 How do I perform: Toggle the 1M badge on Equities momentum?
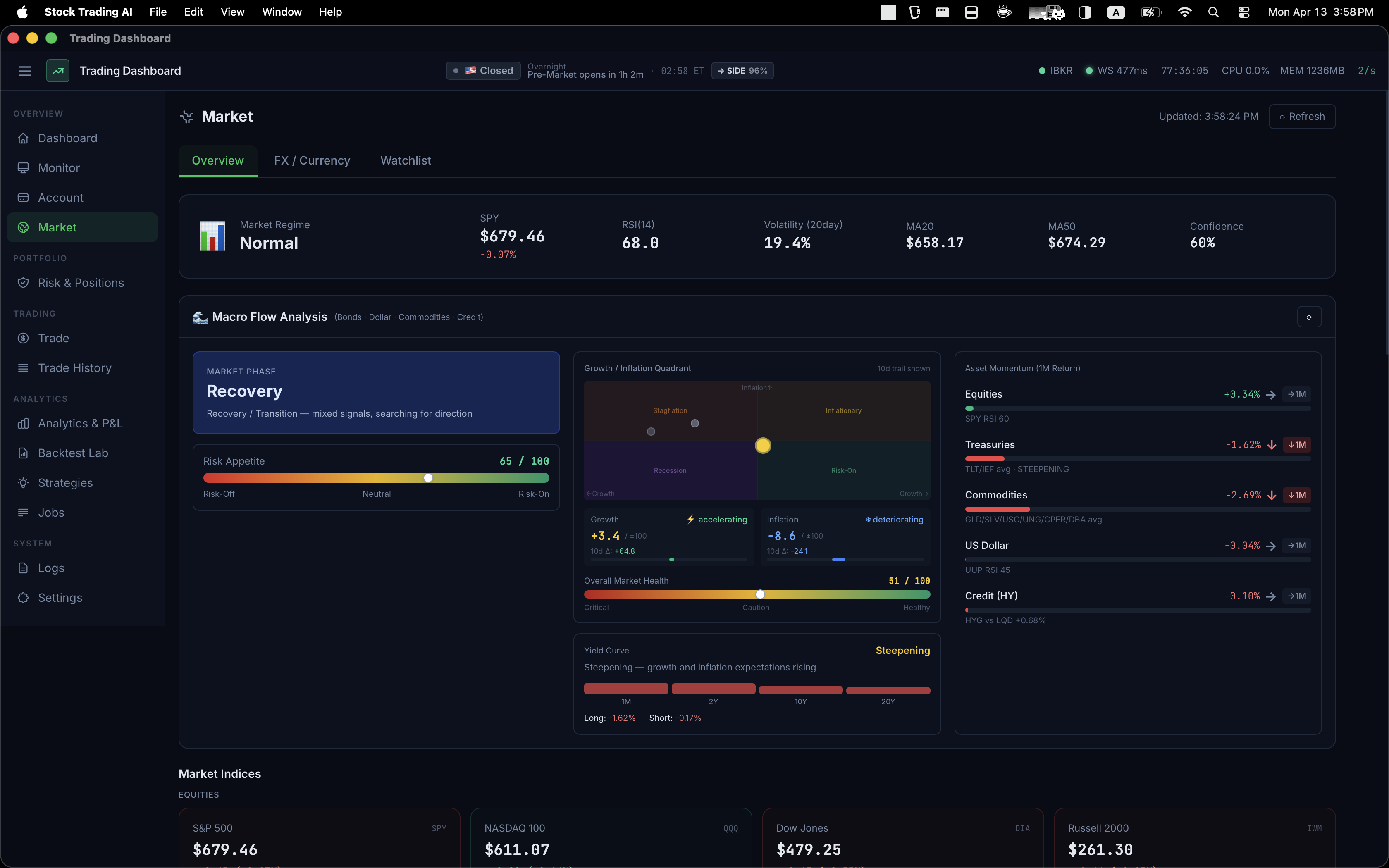click(x=1296, y=394)
